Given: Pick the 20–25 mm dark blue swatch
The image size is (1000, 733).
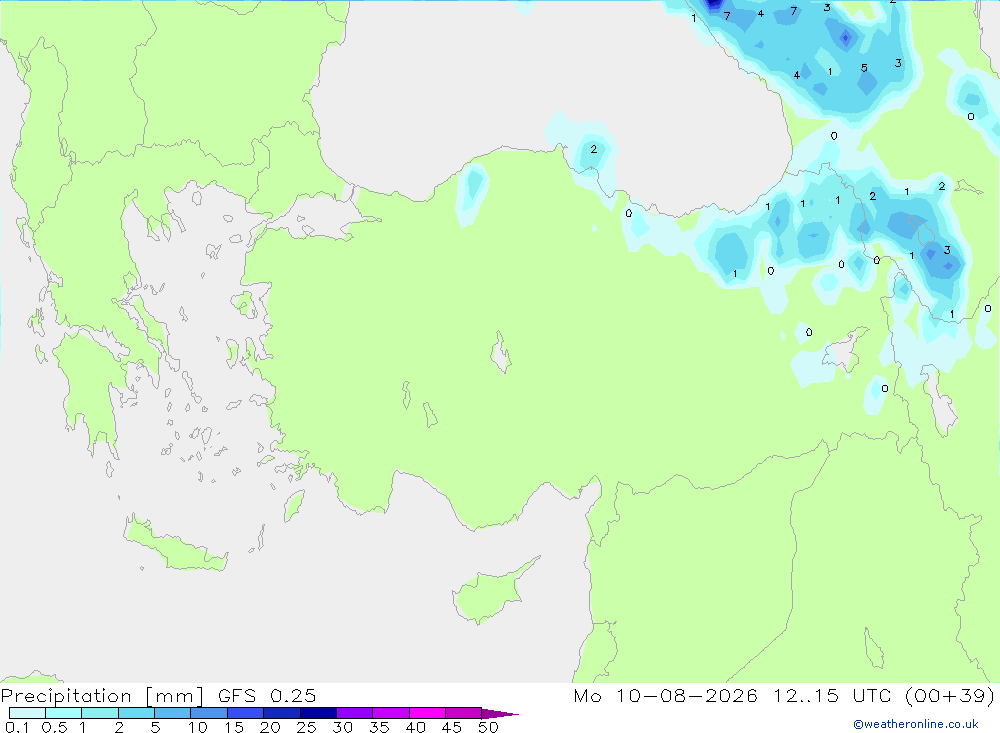Looking at the screenshot, I should tap(282, 713).
